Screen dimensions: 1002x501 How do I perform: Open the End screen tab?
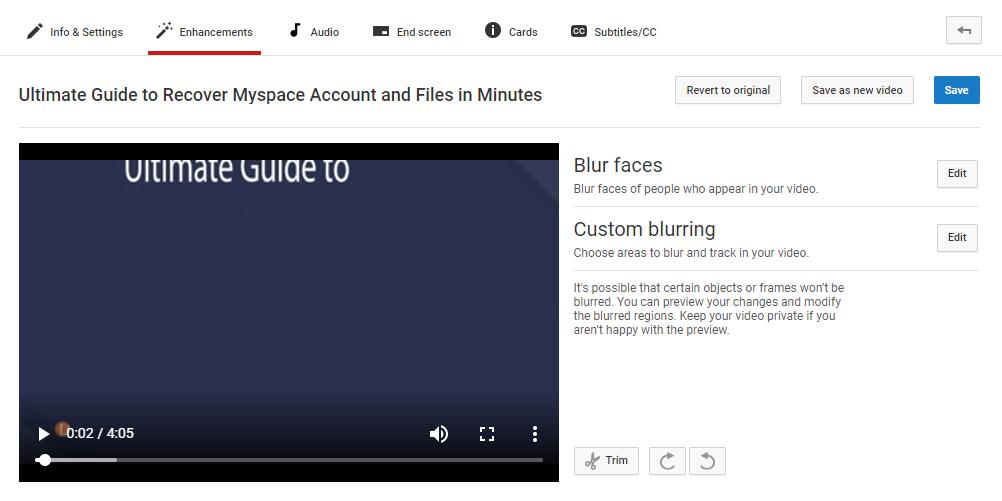(x=412, y=31)
